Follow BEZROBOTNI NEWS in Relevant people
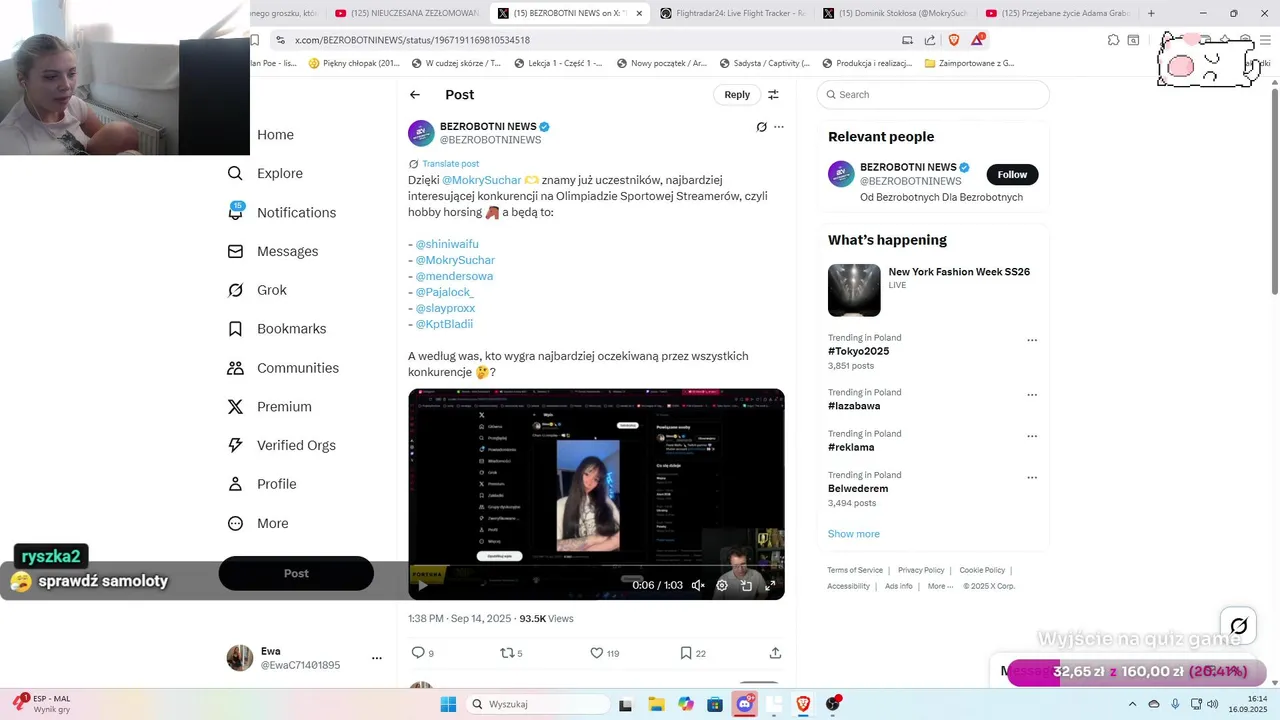 click(1012, 174)
